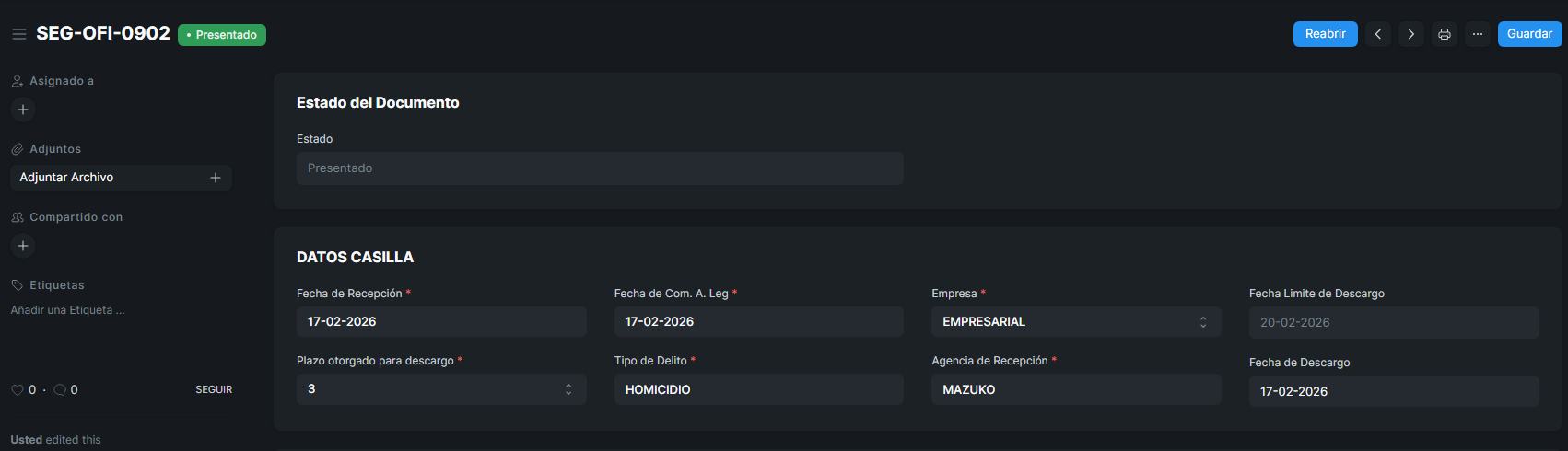Expand Plazo otorgado para descargo selector
The height and width of the screenshot is (451, 1568).
440,389
